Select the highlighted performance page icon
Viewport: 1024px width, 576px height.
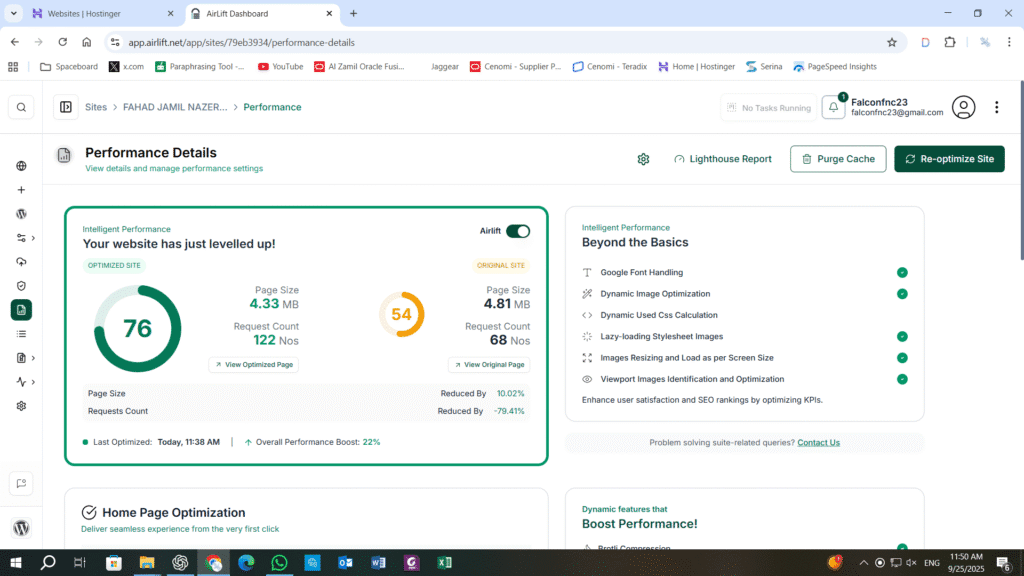pos(21,310)
